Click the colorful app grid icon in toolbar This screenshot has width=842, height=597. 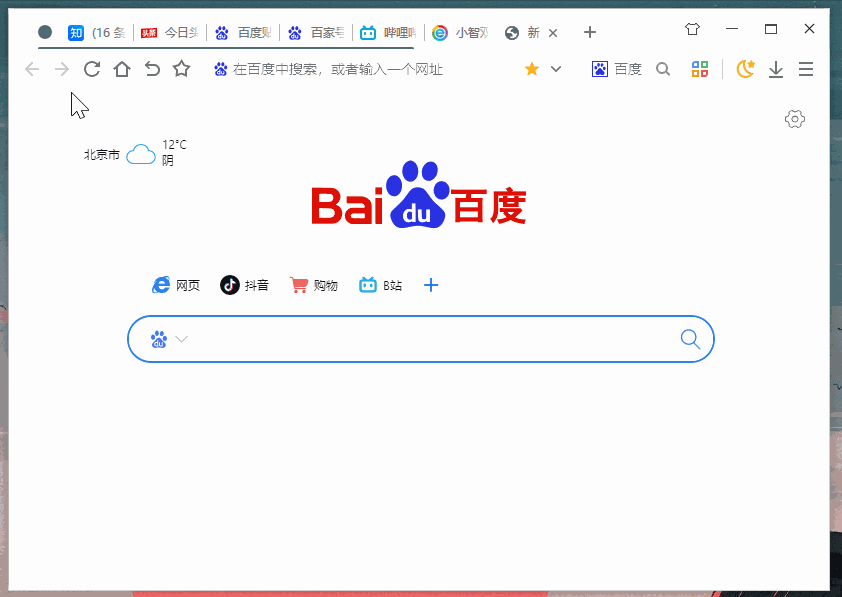699,69
